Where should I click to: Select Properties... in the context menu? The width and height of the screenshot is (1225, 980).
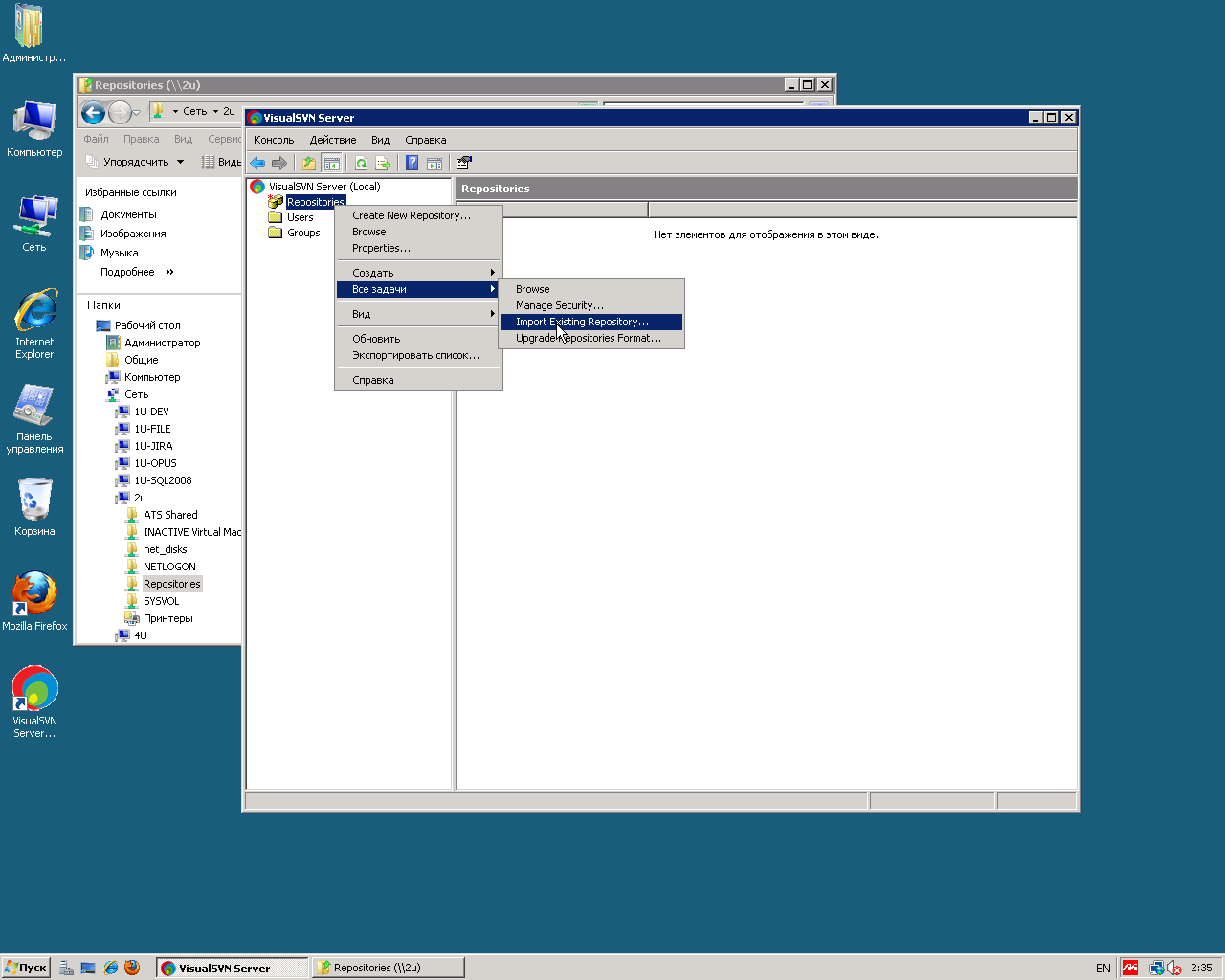pos(418,248)
